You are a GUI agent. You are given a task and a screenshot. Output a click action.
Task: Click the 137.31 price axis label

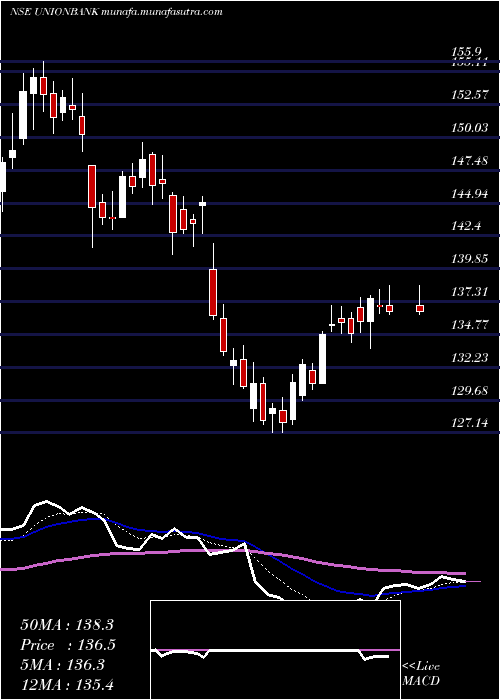[x=469, y=292]
